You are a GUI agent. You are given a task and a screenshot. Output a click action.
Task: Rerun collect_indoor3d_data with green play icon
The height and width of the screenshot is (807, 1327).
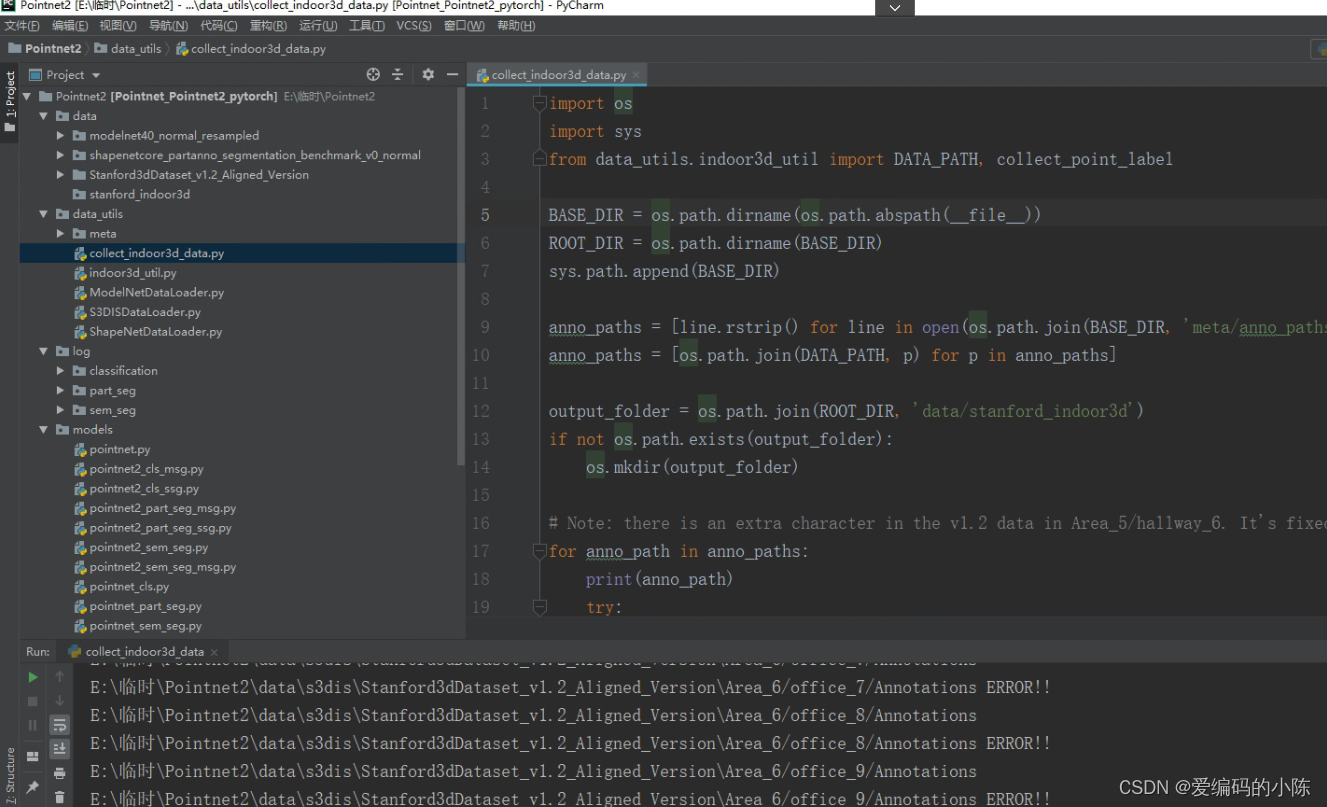click(x=33, y=677)
